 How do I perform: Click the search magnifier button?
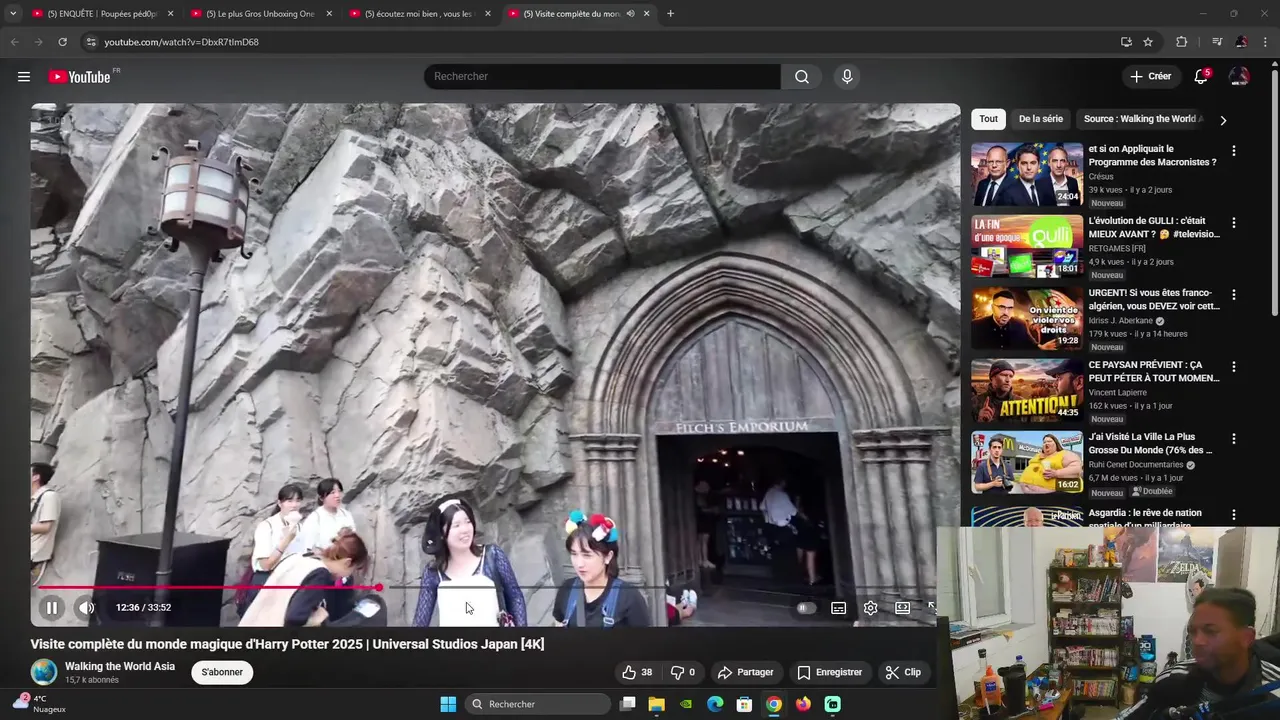tap(802, 77)
